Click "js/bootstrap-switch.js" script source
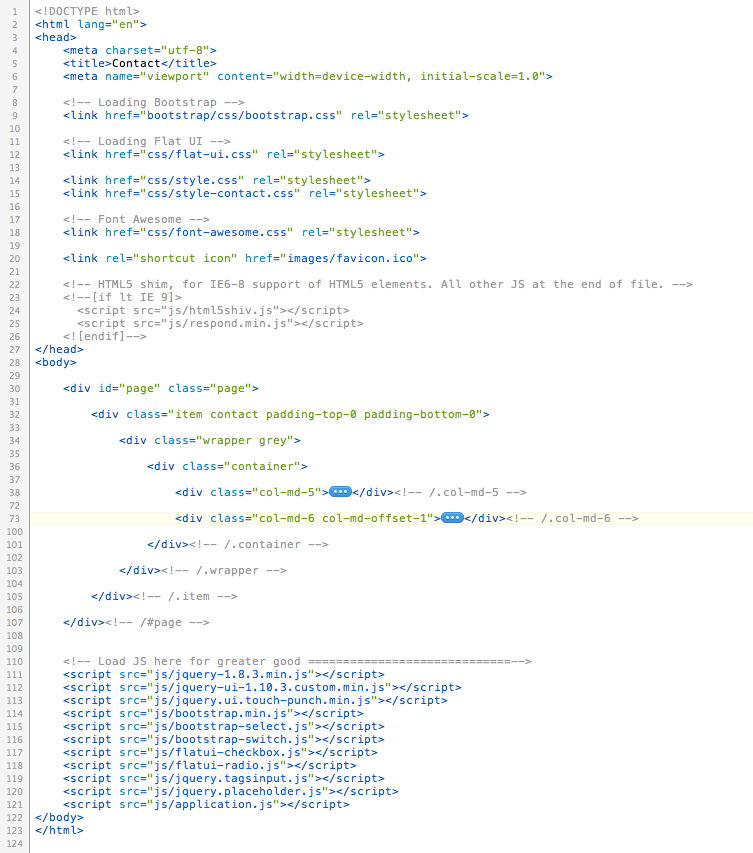 pyautogui.click(x=231, y=740)
